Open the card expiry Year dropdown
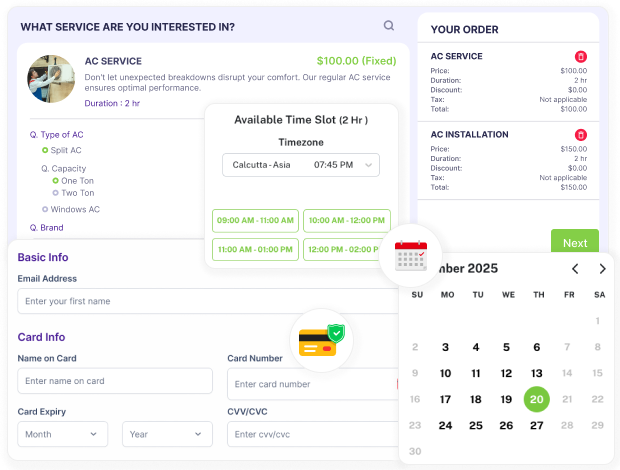 [x=167, y=434]
